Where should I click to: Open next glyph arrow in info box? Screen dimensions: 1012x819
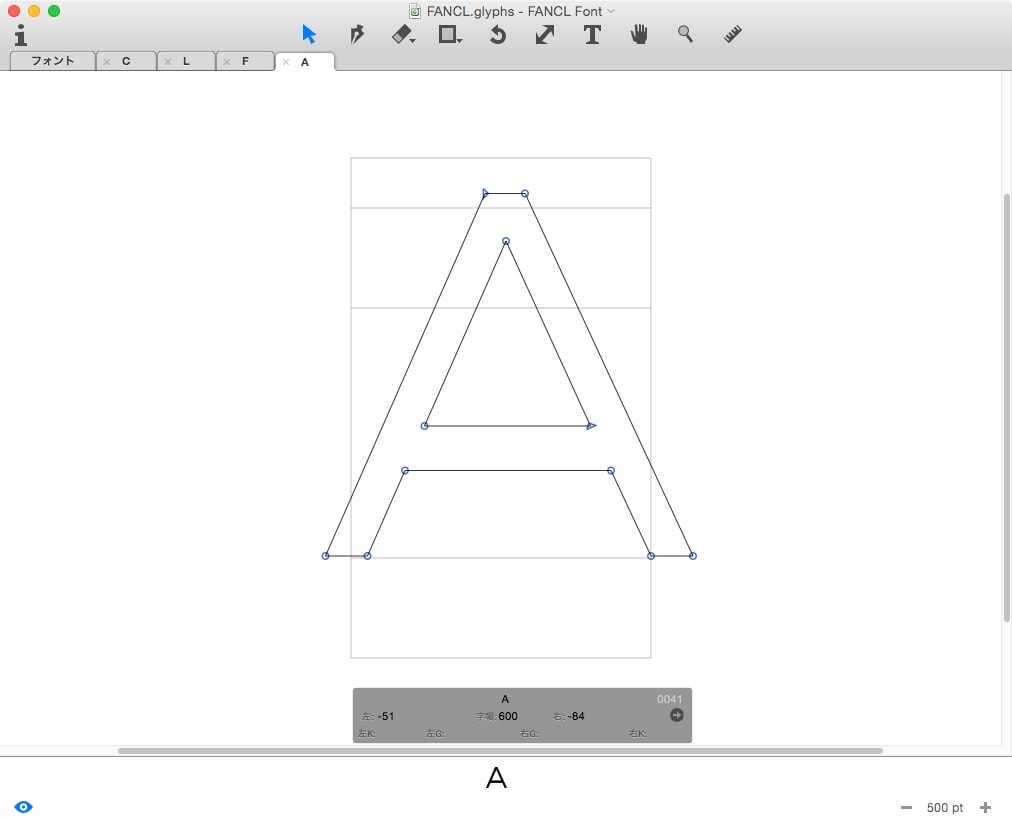[676, 715]
